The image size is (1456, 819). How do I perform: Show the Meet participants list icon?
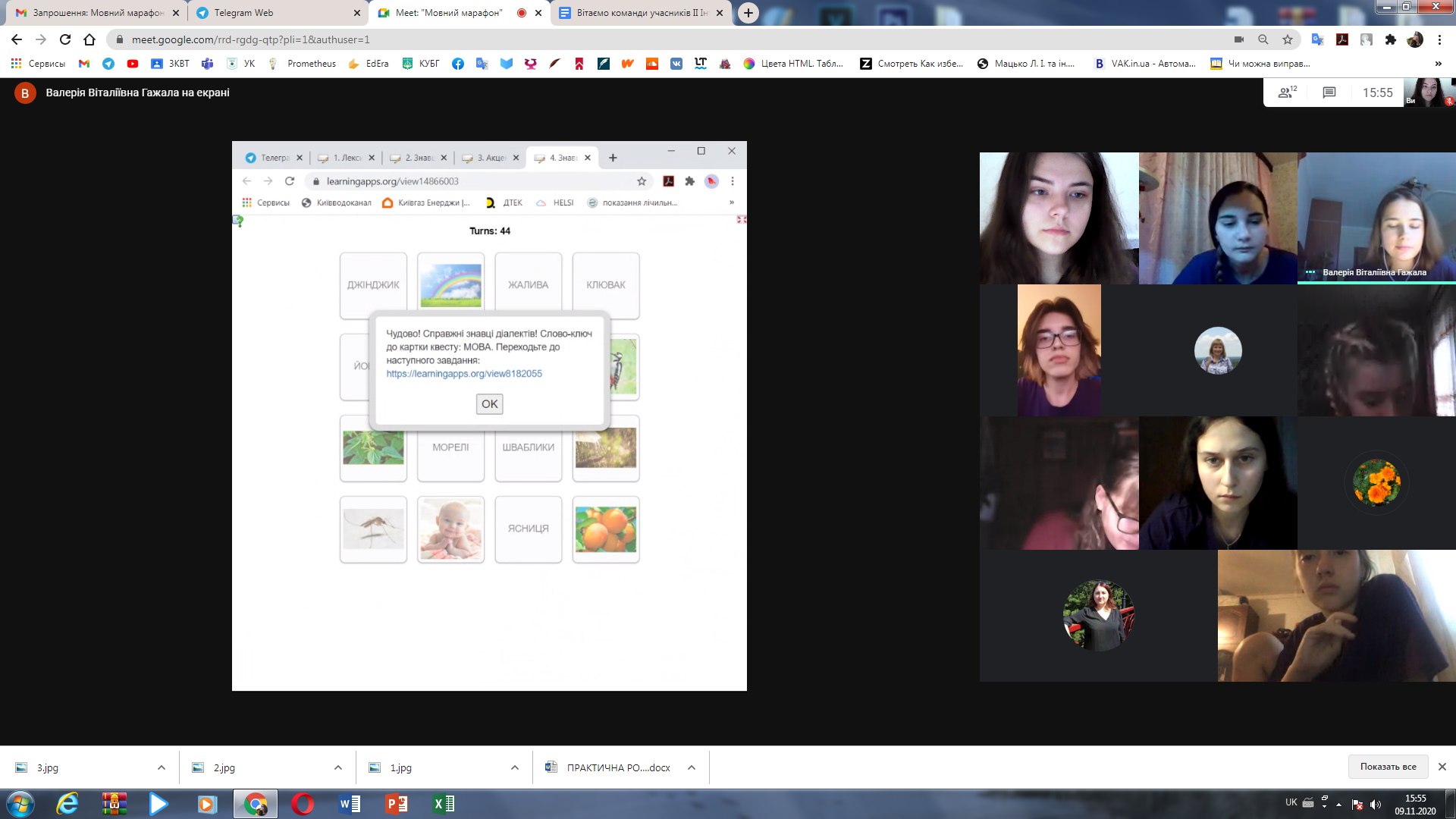coord(1287,93)
